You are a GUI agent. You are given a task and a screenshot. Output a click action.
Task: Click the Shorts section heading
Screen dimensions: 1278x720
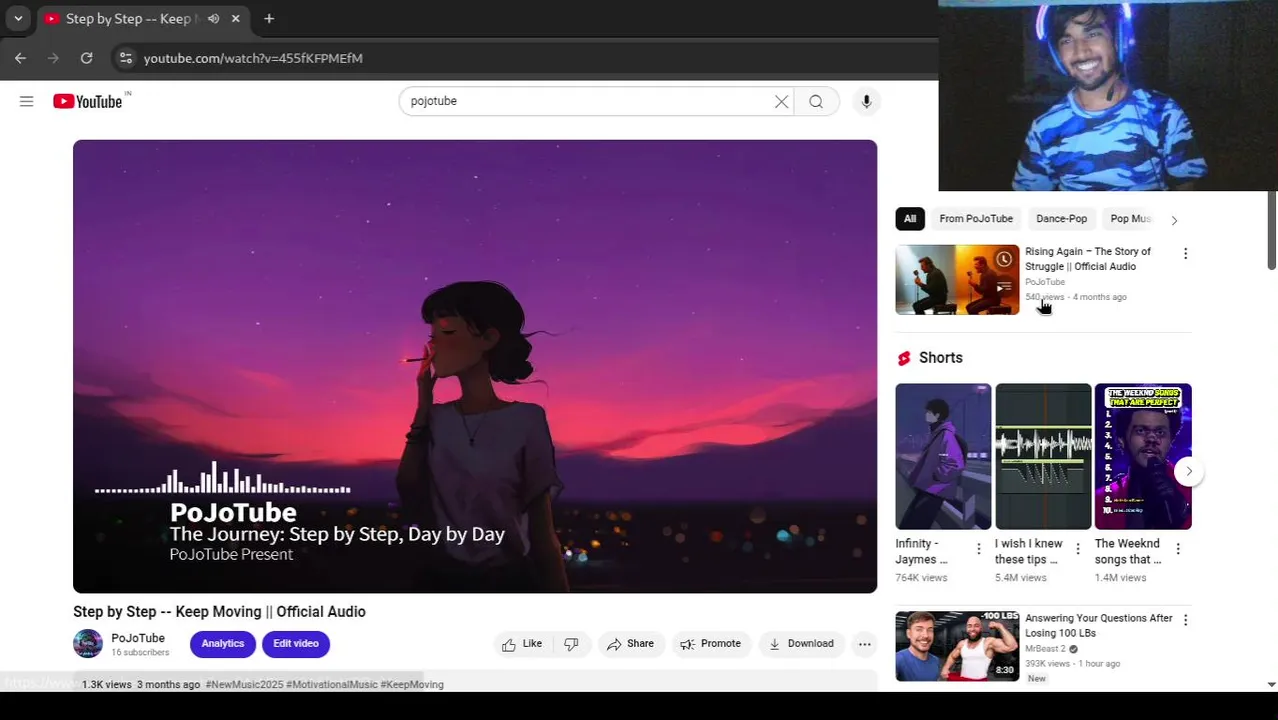pyautogui.click(x=941, y=358)
